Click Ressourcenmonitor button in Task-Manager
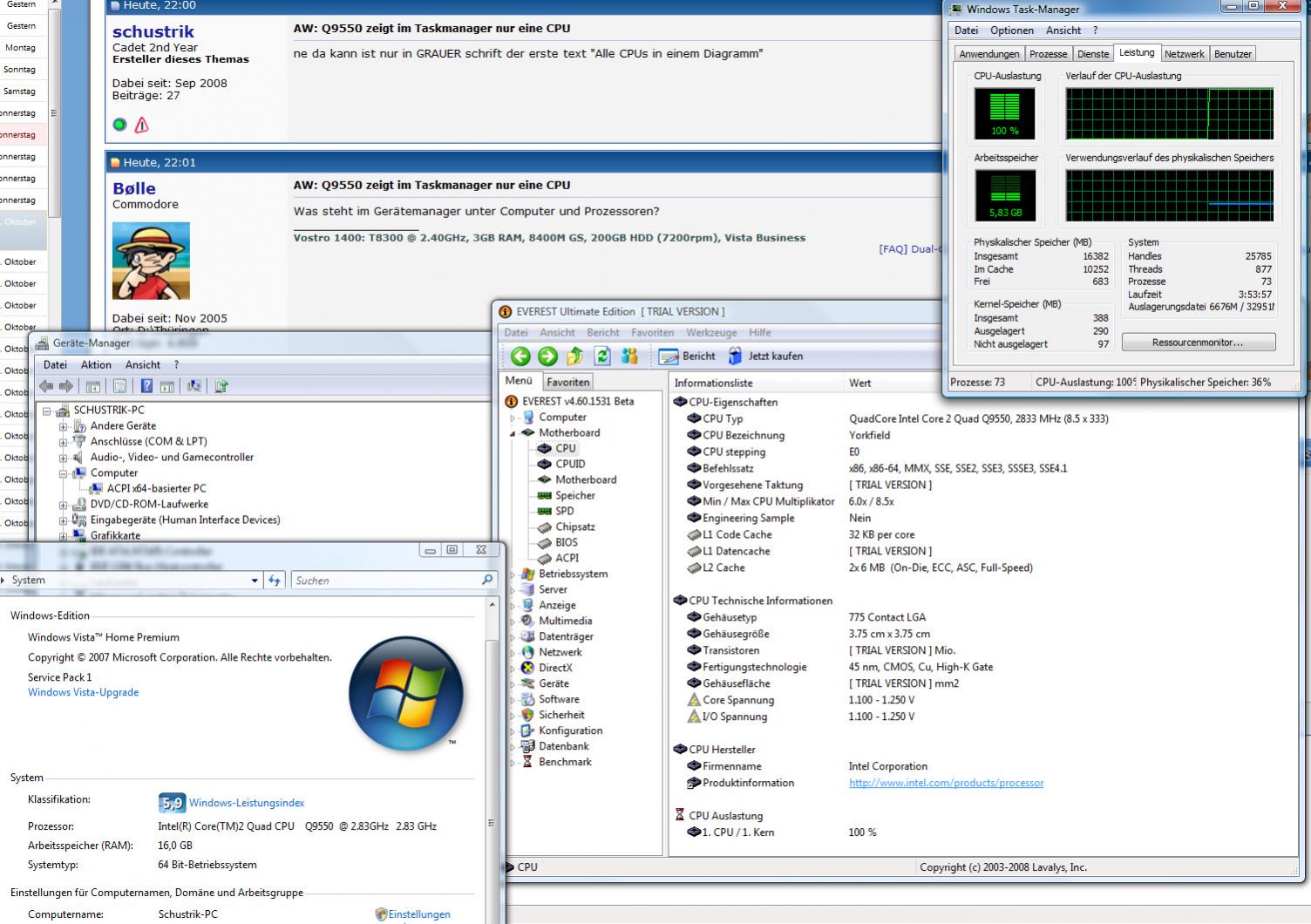The height and width of the screenshot is (924, 1311). click(x=1199, y=343)
